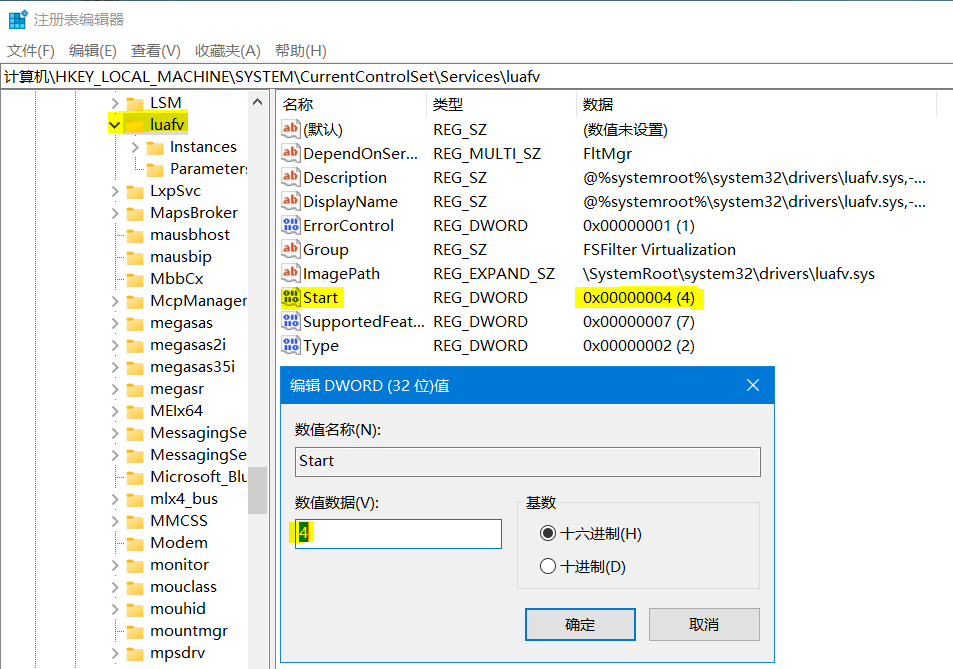The image size is (953, 669).
Task: Click the Parameters subkey folder icon
Action: pyautogui.click(x=155, y=168)
